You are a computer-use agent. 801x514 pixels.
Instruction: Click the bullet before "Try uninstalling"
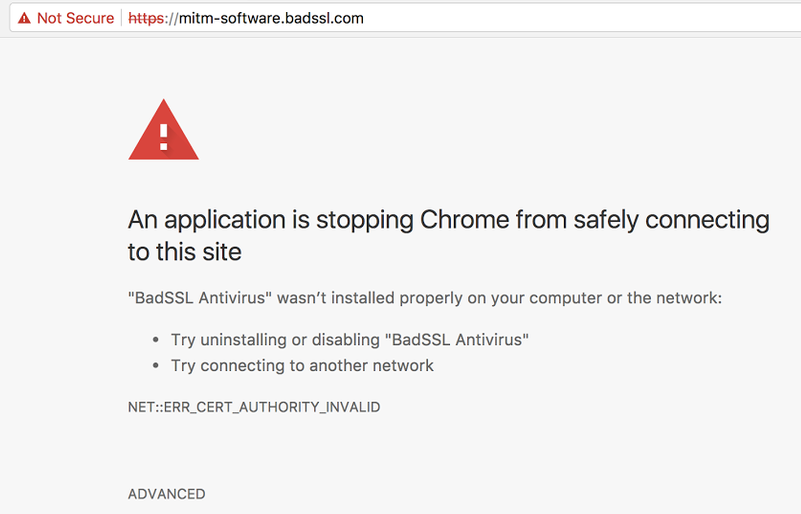coord(155,340)
